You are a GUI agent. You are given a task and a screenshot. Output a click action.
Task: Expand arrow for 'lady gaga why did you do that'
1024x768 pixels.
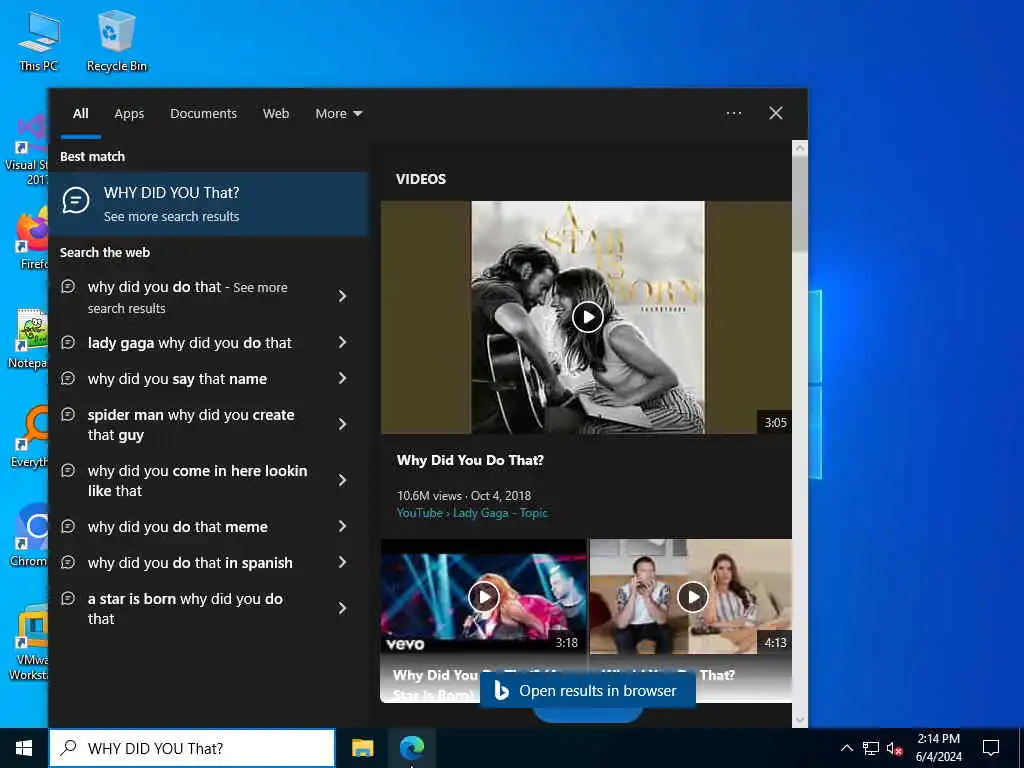pyautogui.click(x=342, y=342)
